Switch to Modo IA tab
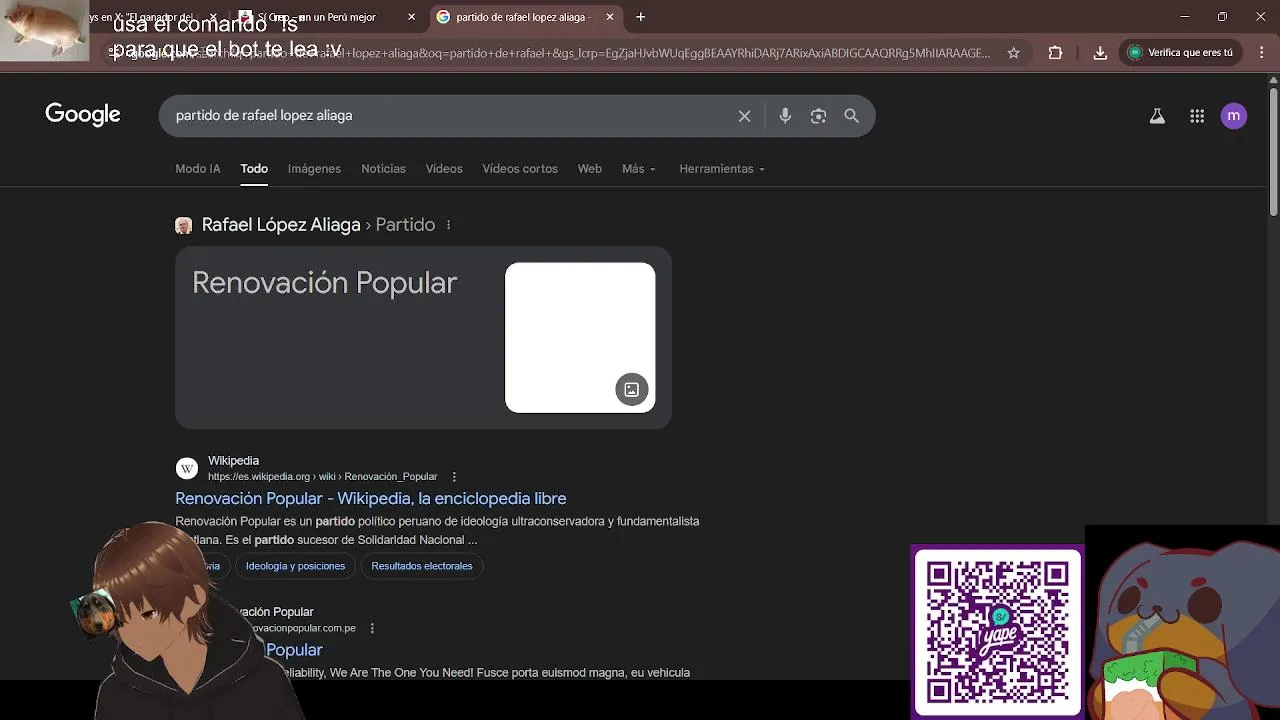The image size is (1280, 720). point(198,169)
